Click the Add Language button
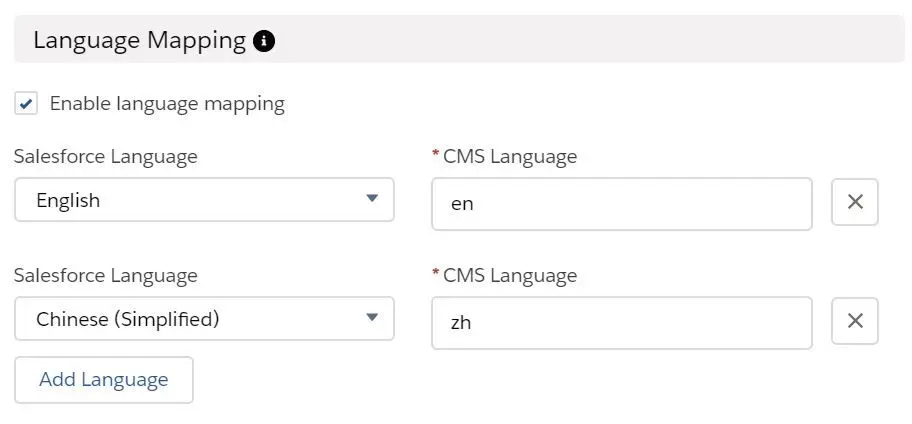Screen dimensions: 912x424 104,380
